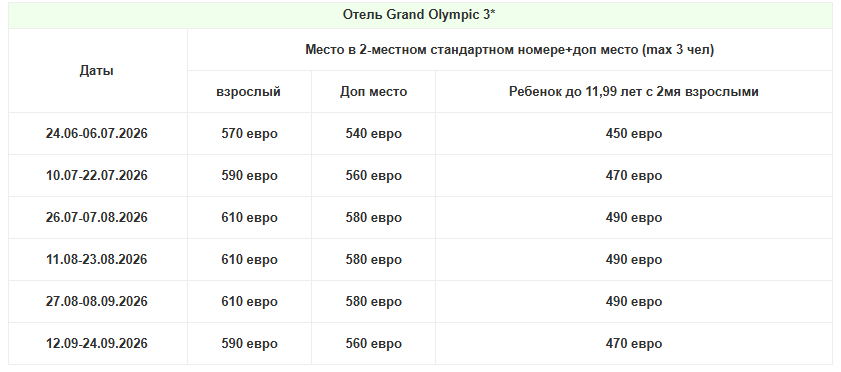This screenshot has height=372, width=841.
Task: Click the взрослый column header
Action: tap(248, 92)
